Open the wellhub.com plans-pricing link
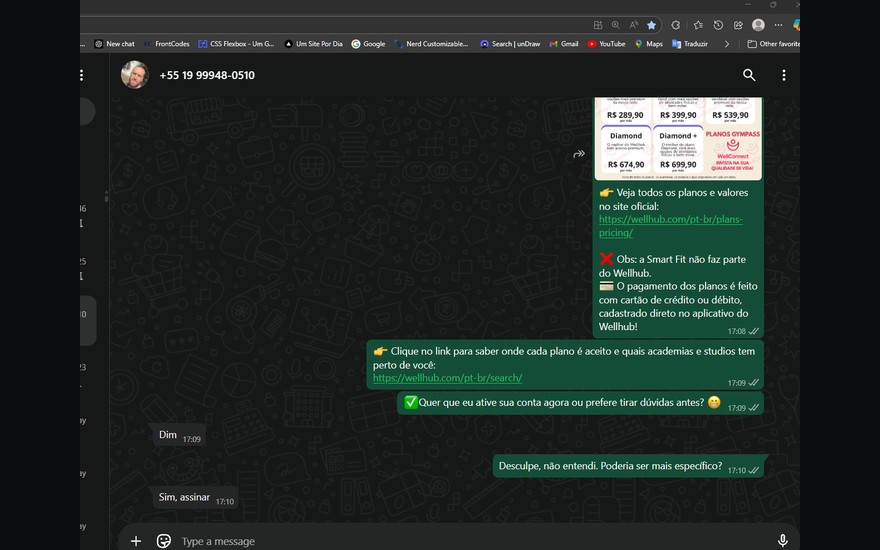Viewport: 880px width, 550px height. pos(671,226)
